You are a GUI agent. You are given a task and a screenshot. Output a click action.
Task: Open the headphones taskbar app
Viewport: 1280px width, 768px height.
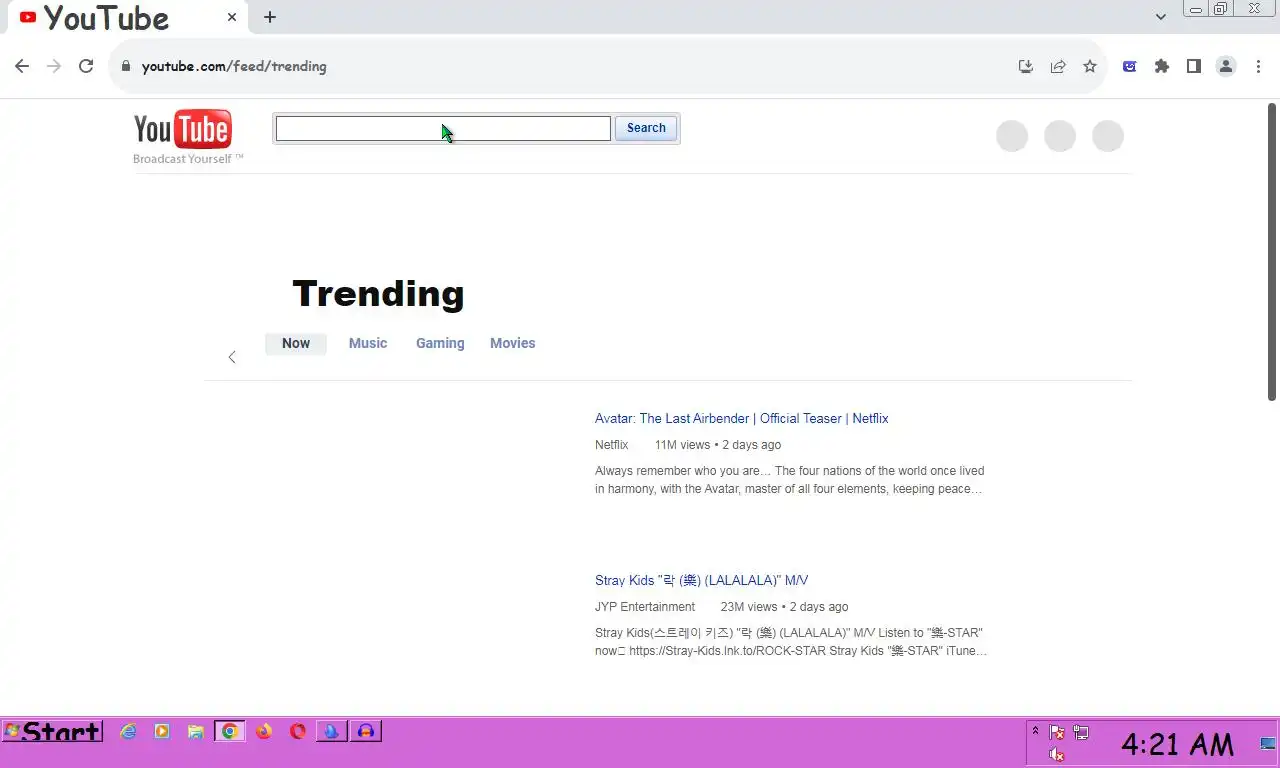click(366, 731)
